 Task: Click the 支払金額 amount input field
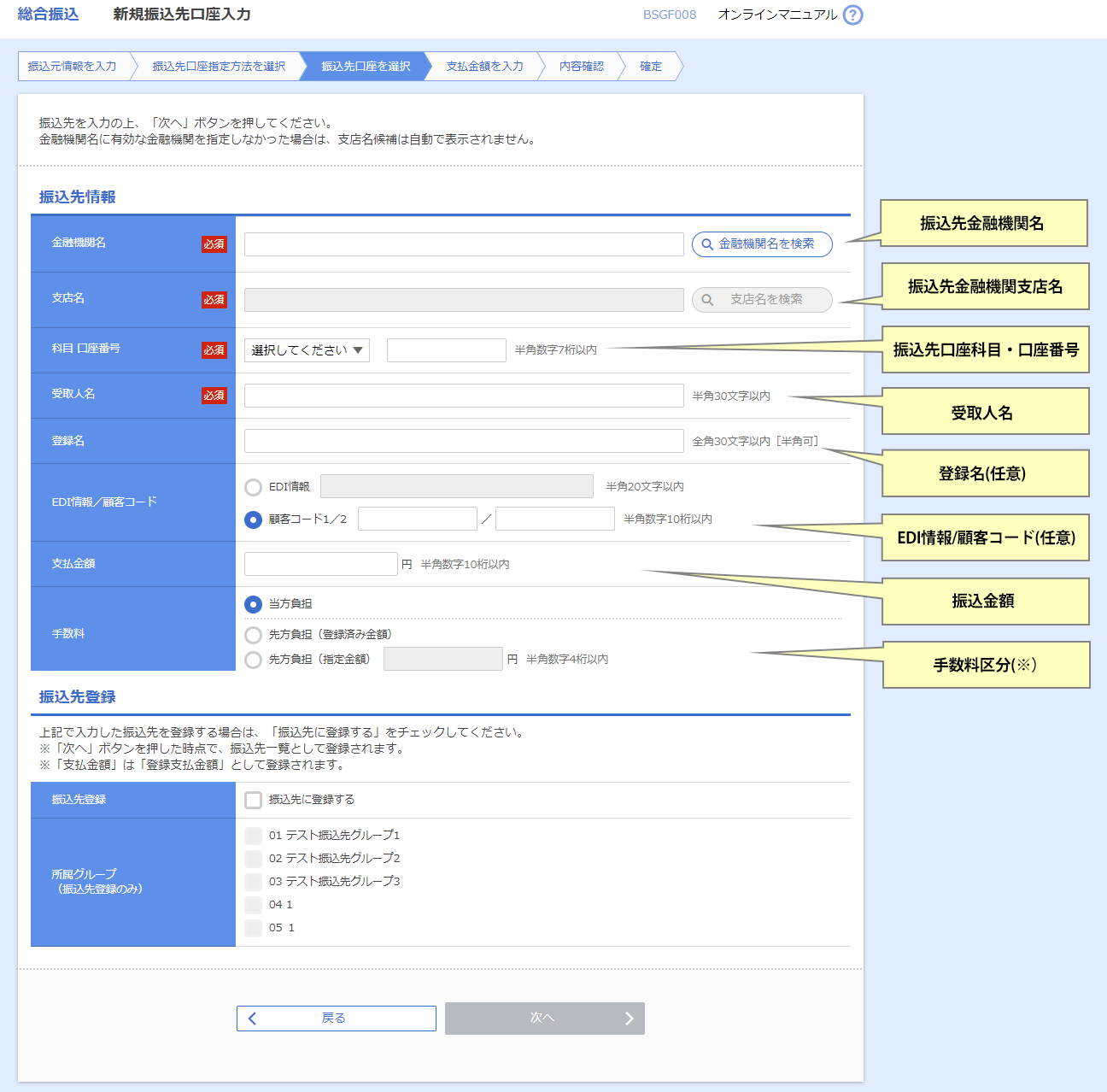(320, 564)
